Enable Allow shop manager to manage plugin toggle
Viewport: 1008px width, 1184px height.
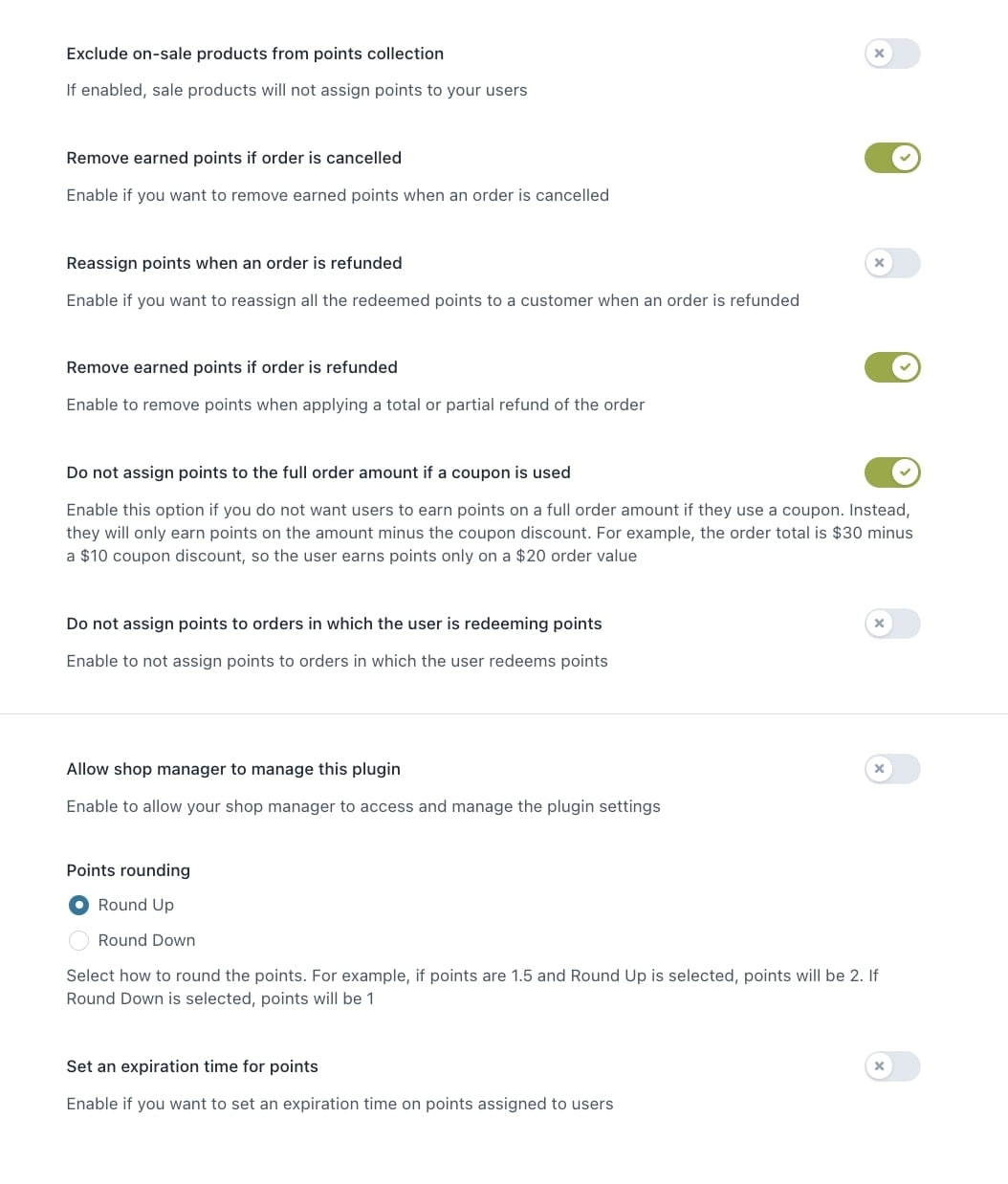891,769
